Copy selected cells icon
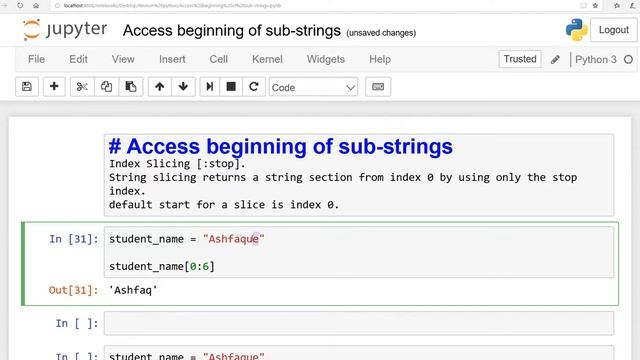This screenshot has height=360, width=640. (x=107, y=87)
